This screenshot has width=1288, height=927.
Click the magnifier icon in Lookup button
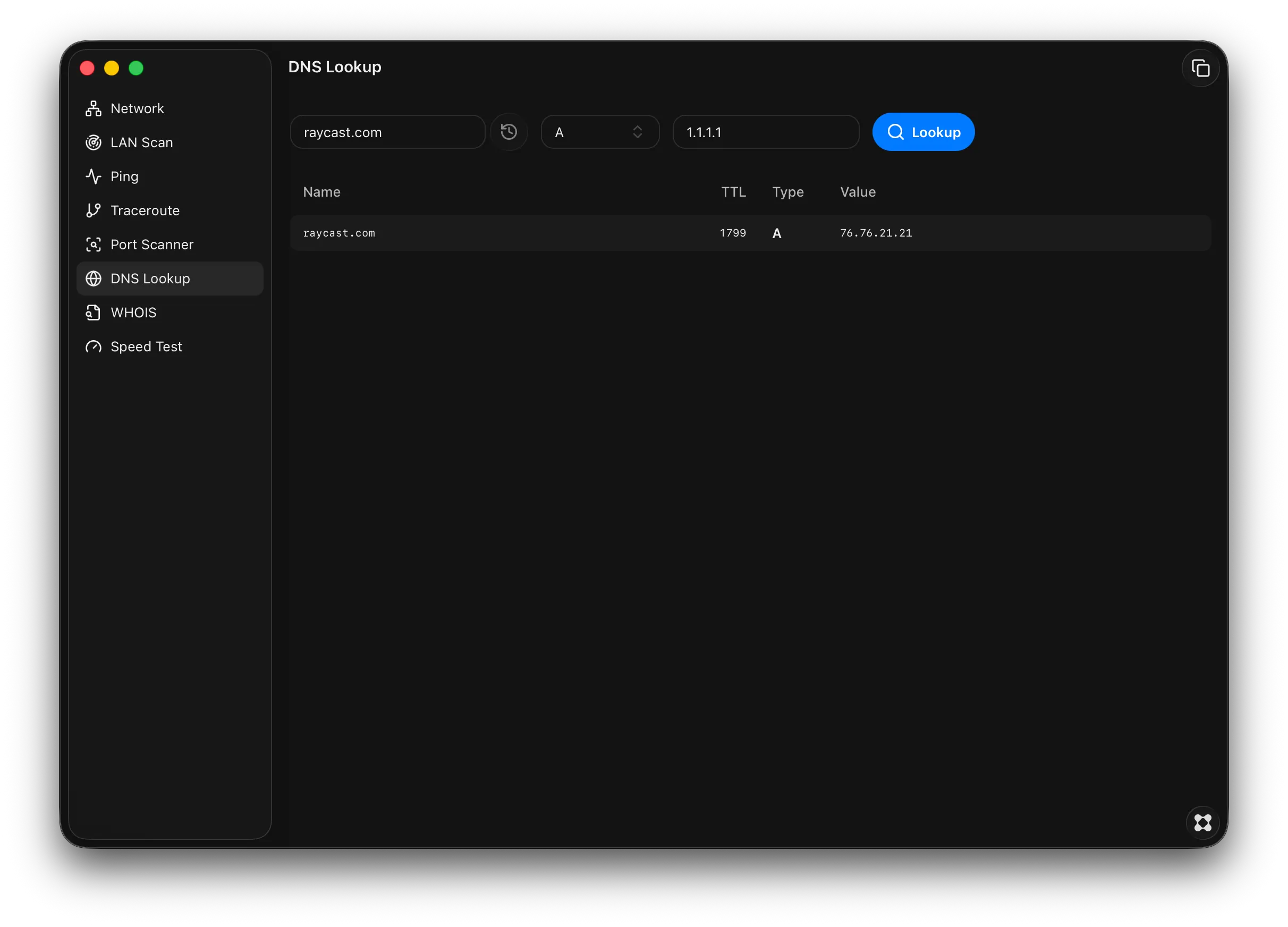895,132
